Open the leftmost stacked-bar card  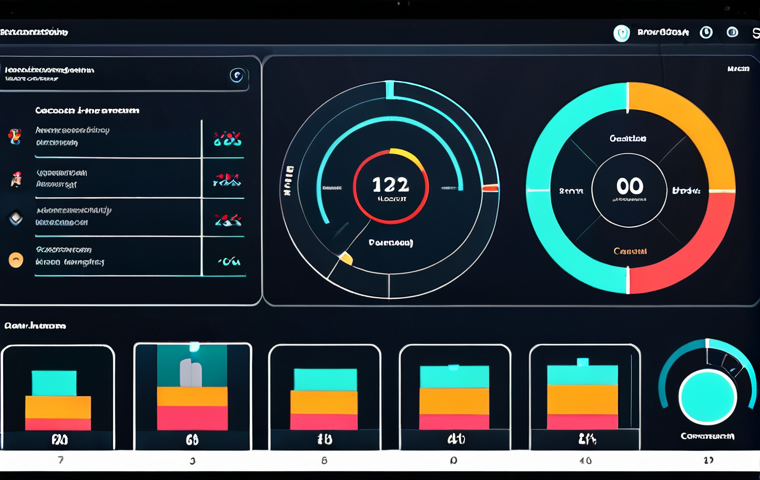pos(58,397)
